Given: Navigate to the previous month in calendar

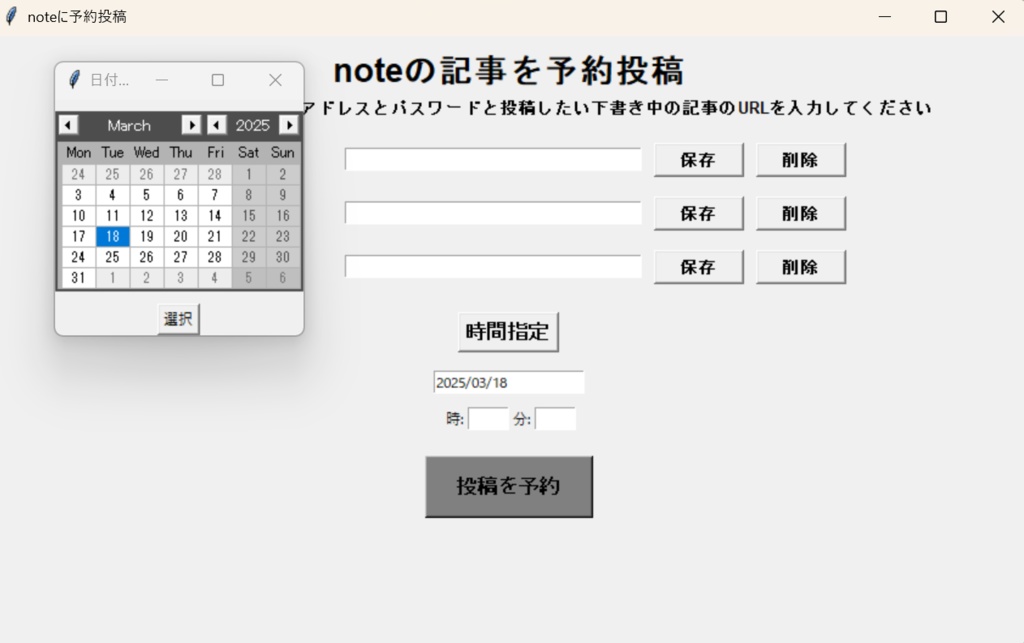Looking at the screenshot, I should (67, 125).
